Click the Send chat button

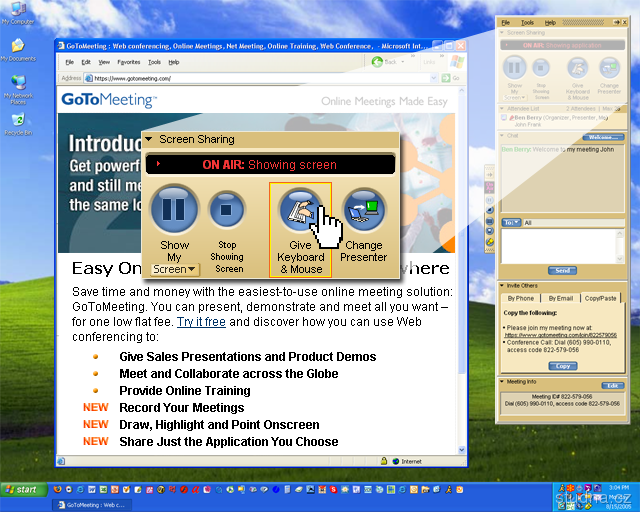(562, 270)
